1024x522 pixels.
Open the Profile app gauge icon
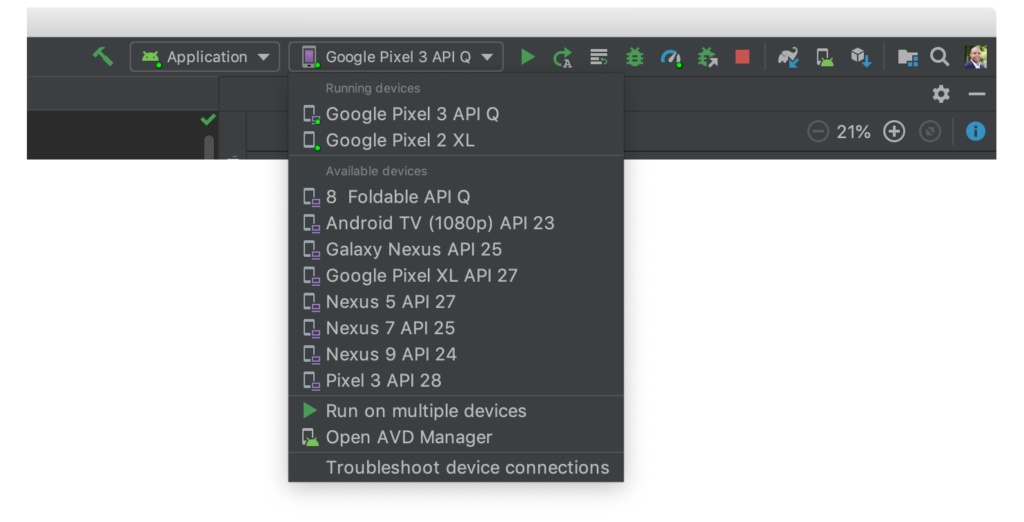click(x=670, y=57)
